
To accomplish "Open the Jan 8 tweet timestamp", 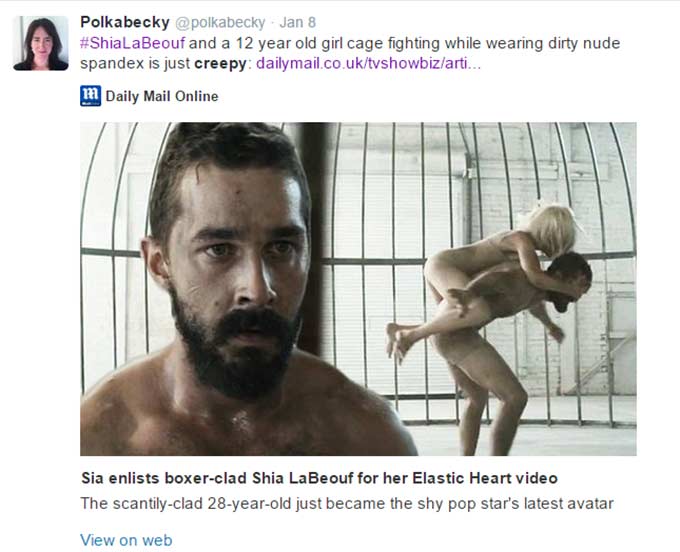I will [x=298, y=23].
